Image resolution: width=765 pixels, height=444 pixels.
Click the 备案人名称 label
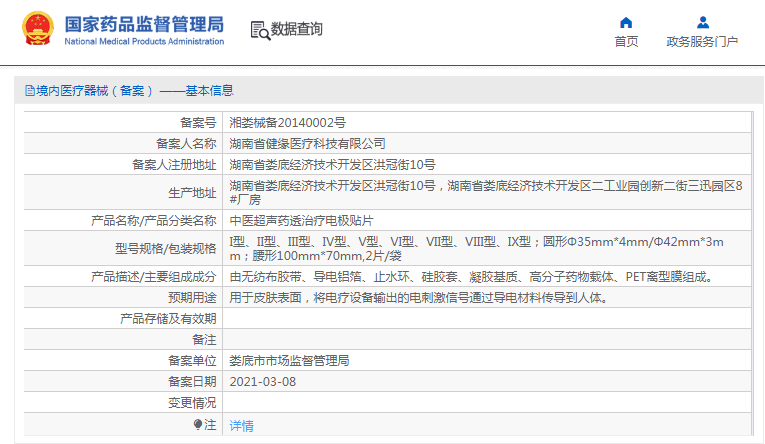point(186,143)
